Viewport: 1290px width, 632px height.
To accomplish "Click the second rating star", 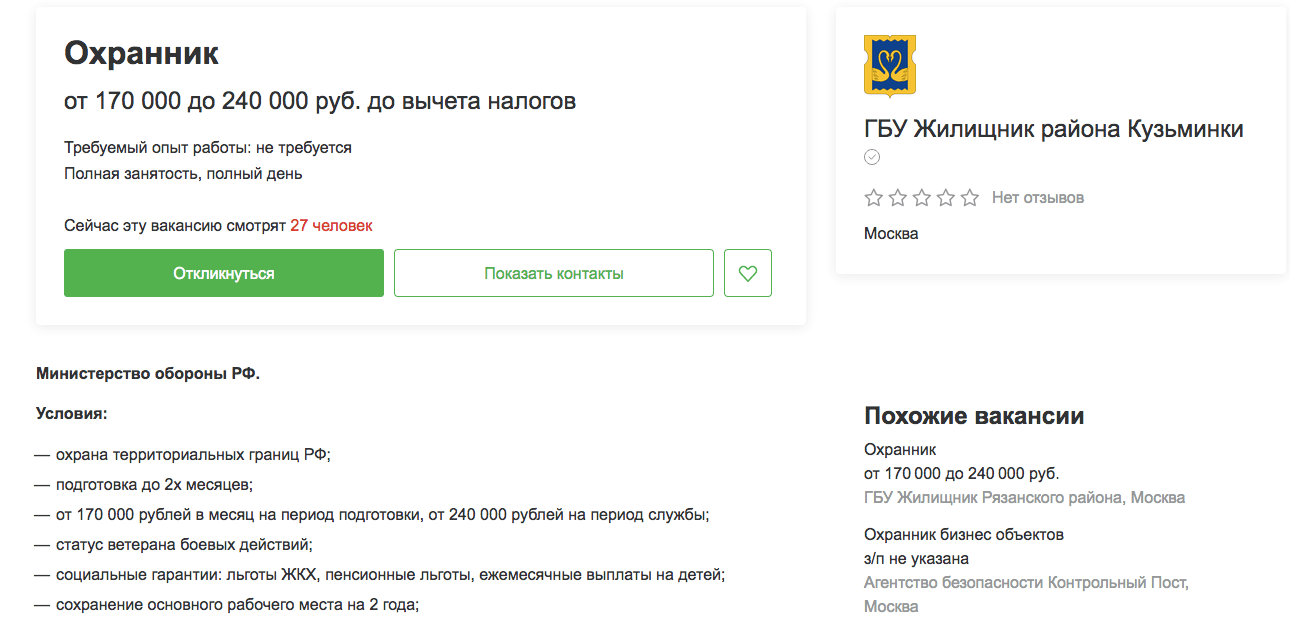I will pos(897,197).
